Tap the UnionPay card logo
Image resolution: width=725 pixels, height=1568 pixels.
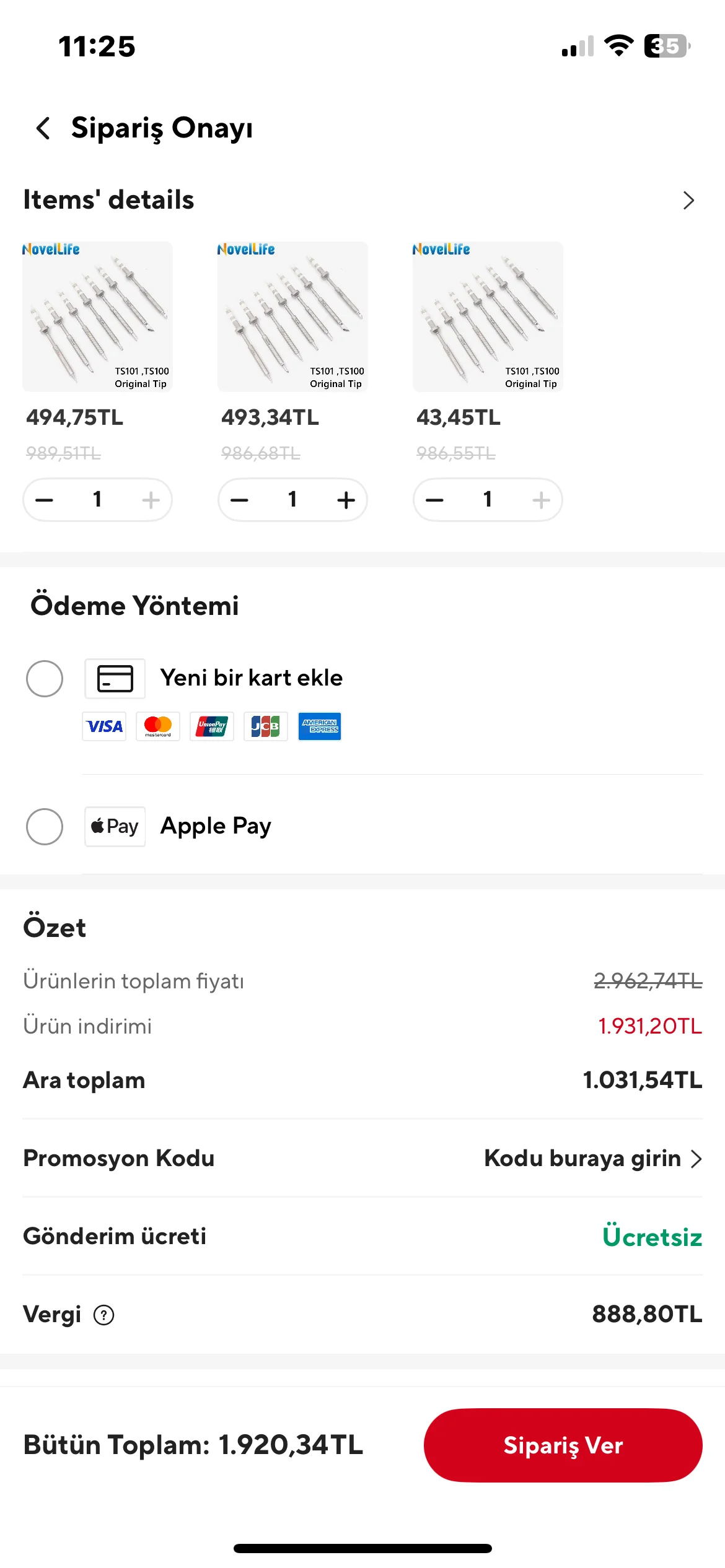(212, 726)
